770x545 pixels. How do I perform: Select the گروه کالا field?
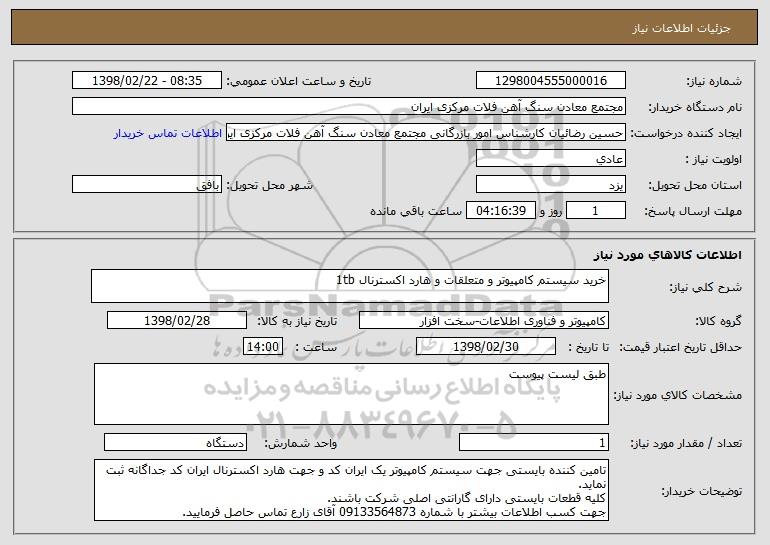[x=484, y=321]
